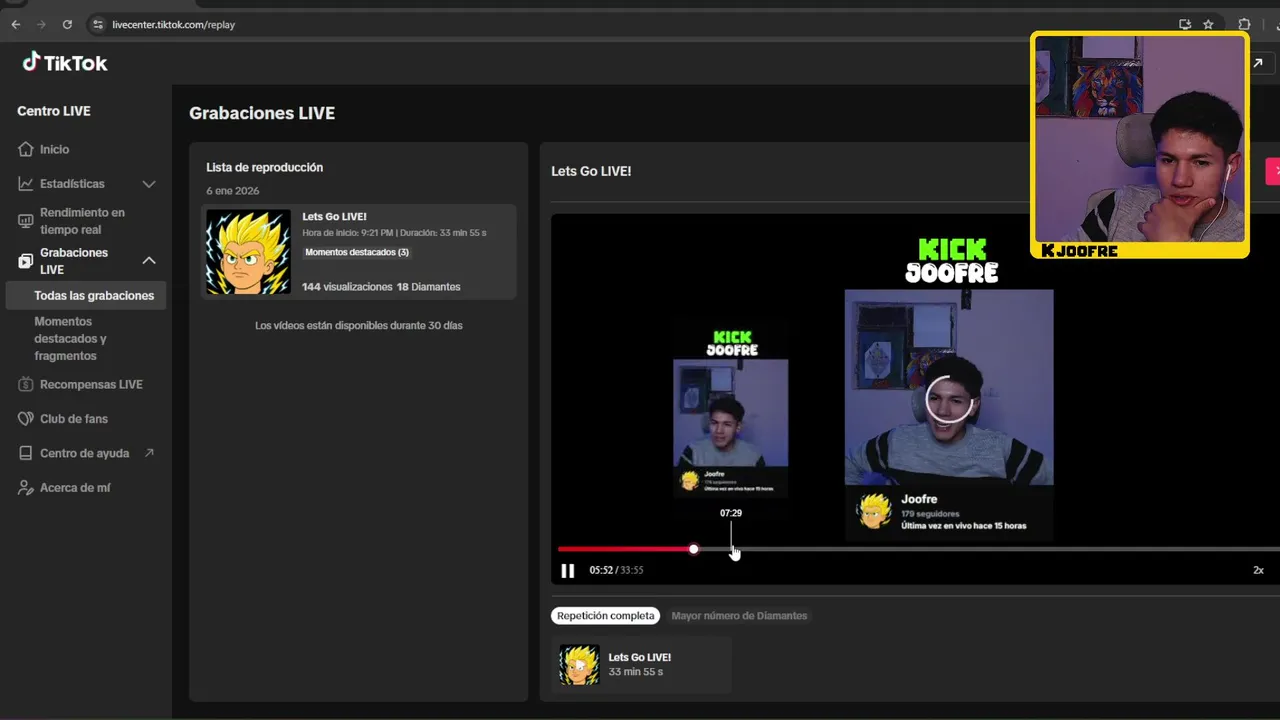
Task: Collapse the Grabaciones LIVE submenu chevron
Action: [x=149, y=261]
